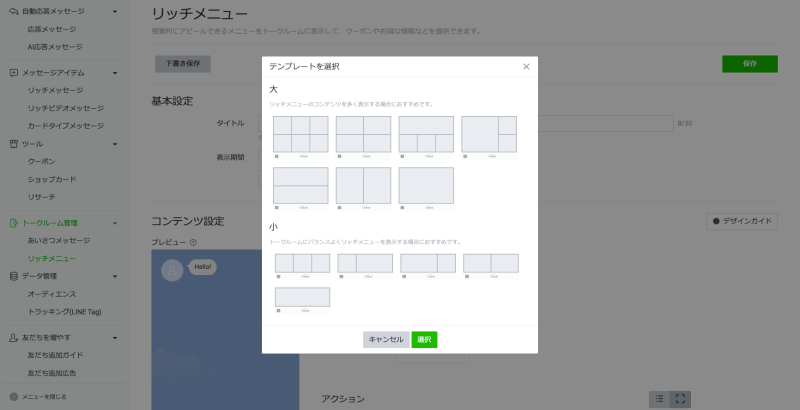Screen dimensions: 800x410
Task: Click the full-frame view icon in アクション
Action: click(680, 399)
